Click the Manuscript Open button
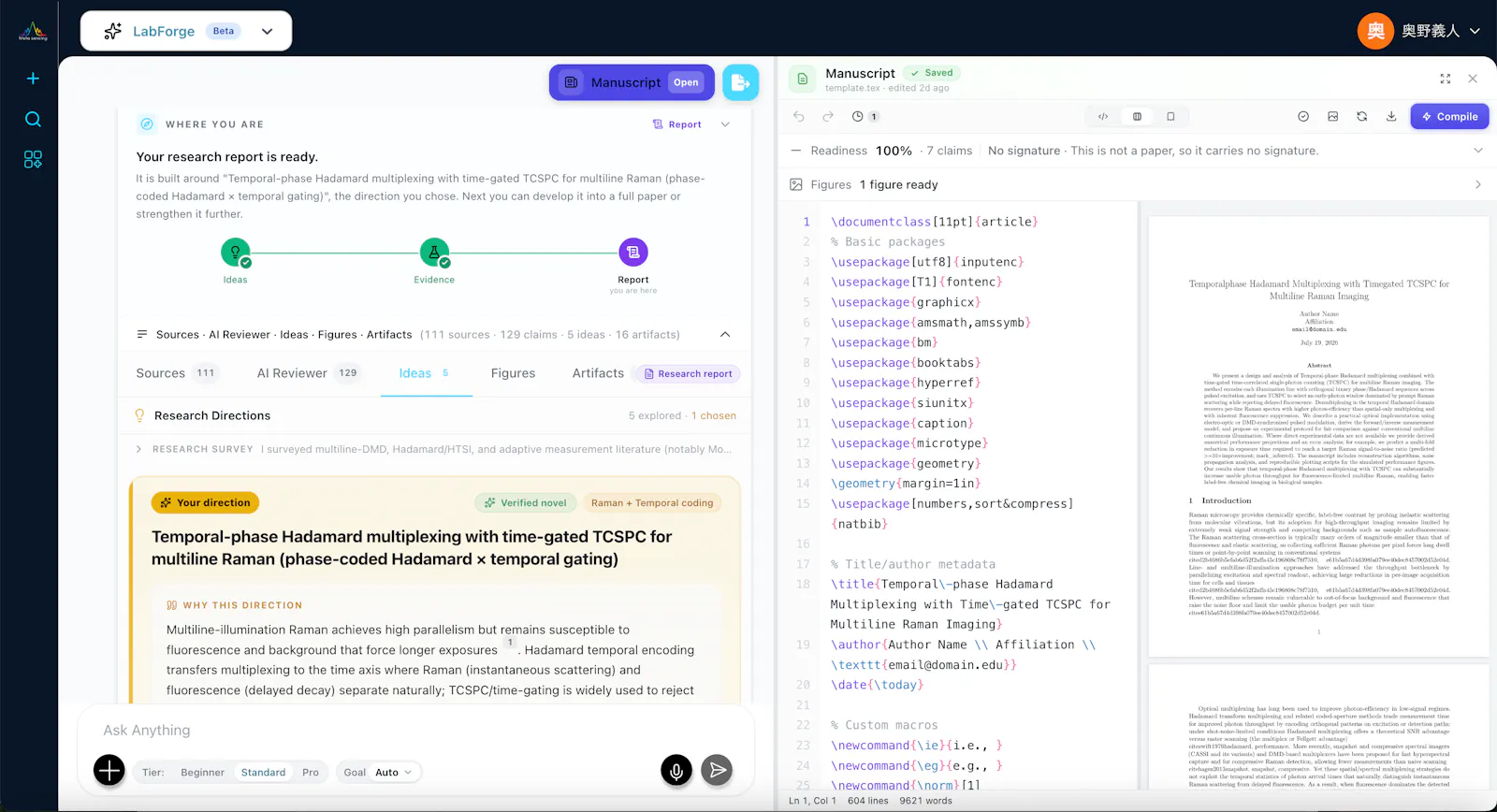The width and height of the screenshot is (1497, 812). coord(632,82)
